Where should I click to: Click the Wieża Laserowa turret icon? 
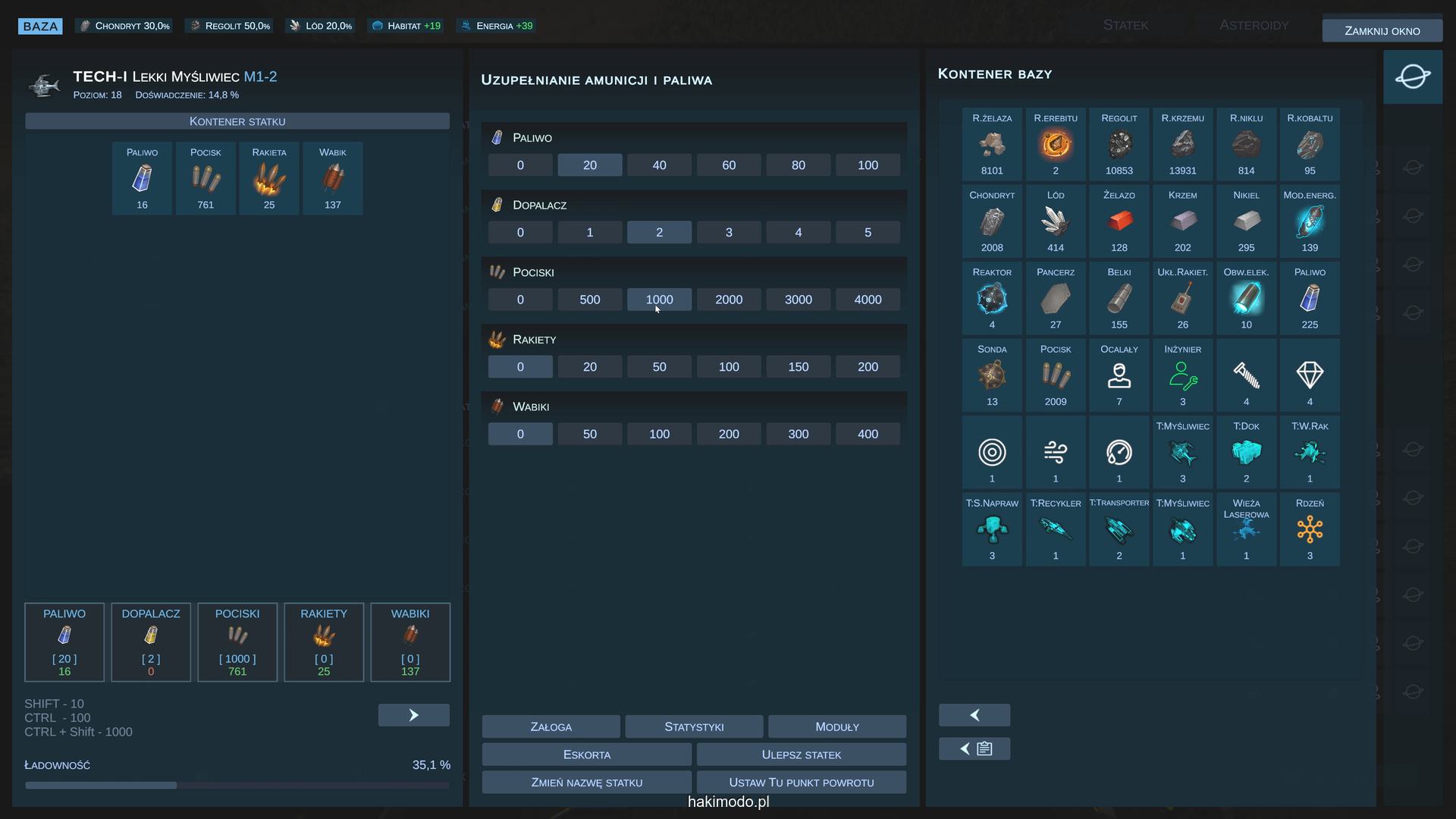pyautogui.click(x=1245, y=529)
